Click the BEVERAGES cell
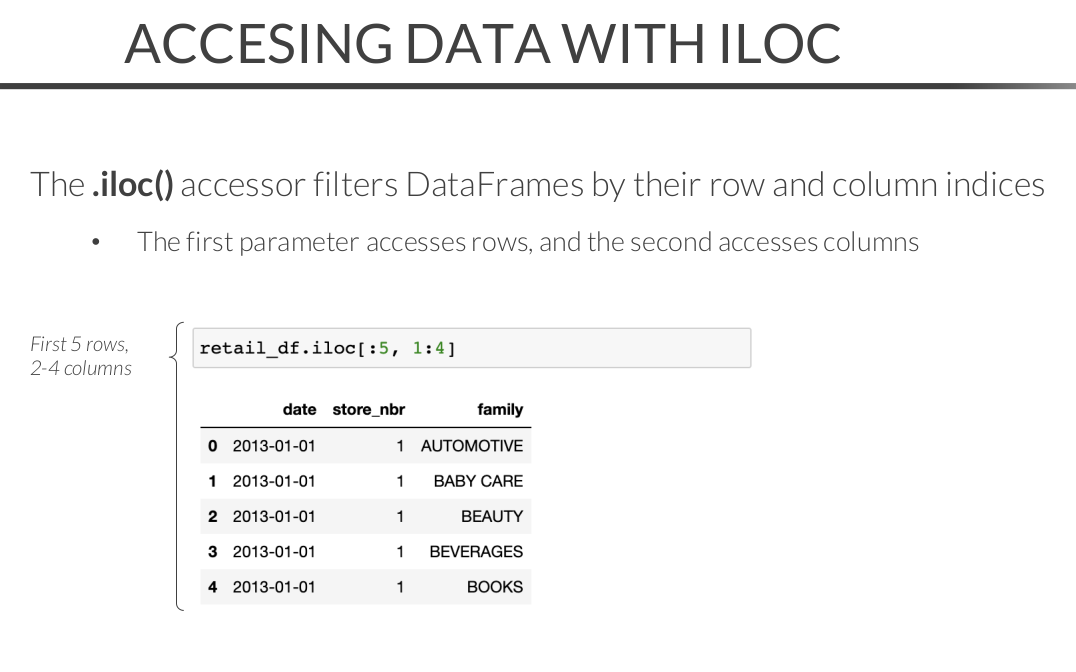The image size is (1076, 672). 475,551
